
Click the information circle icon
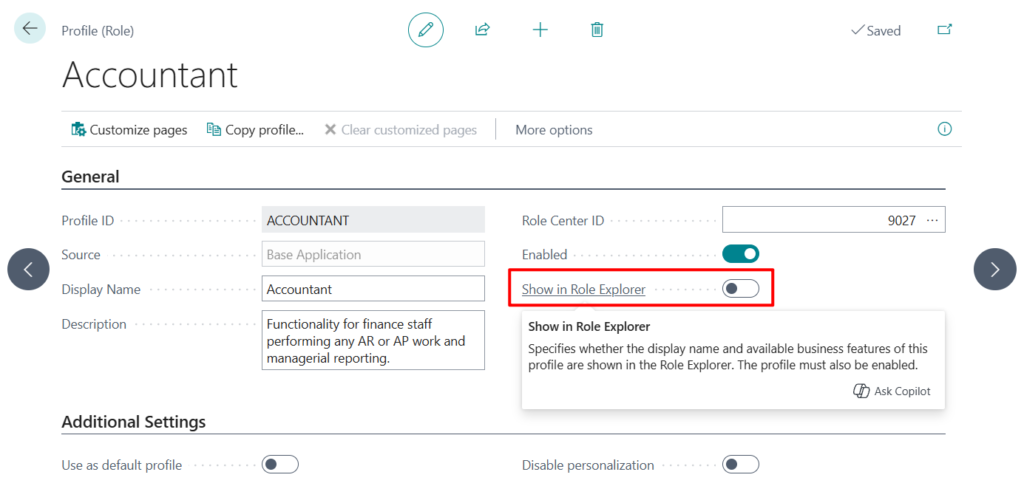(x=944, y=129)
